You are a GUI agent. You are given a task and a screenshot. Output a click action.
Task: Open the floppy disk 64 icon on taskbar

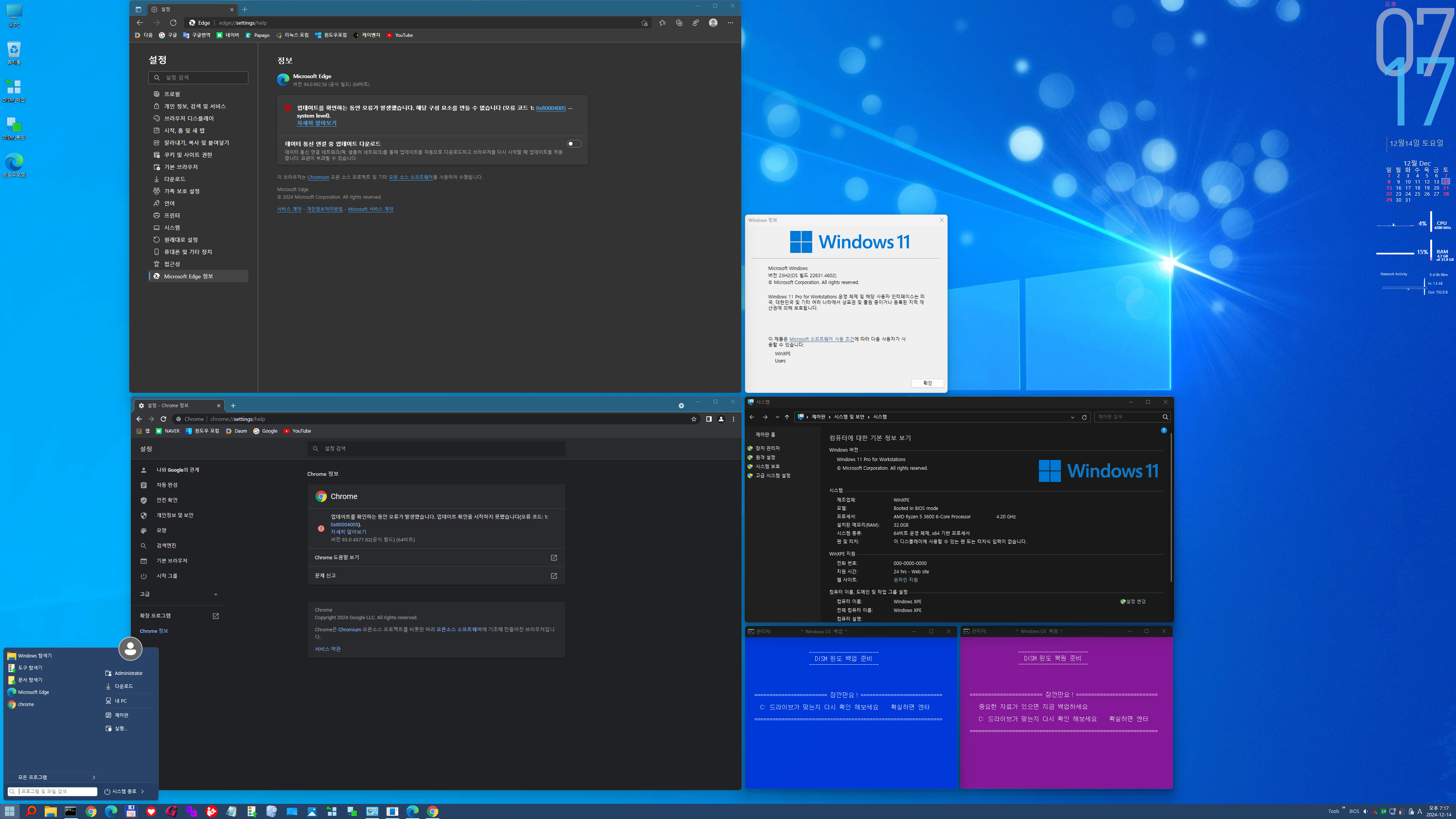pos(131,811)
